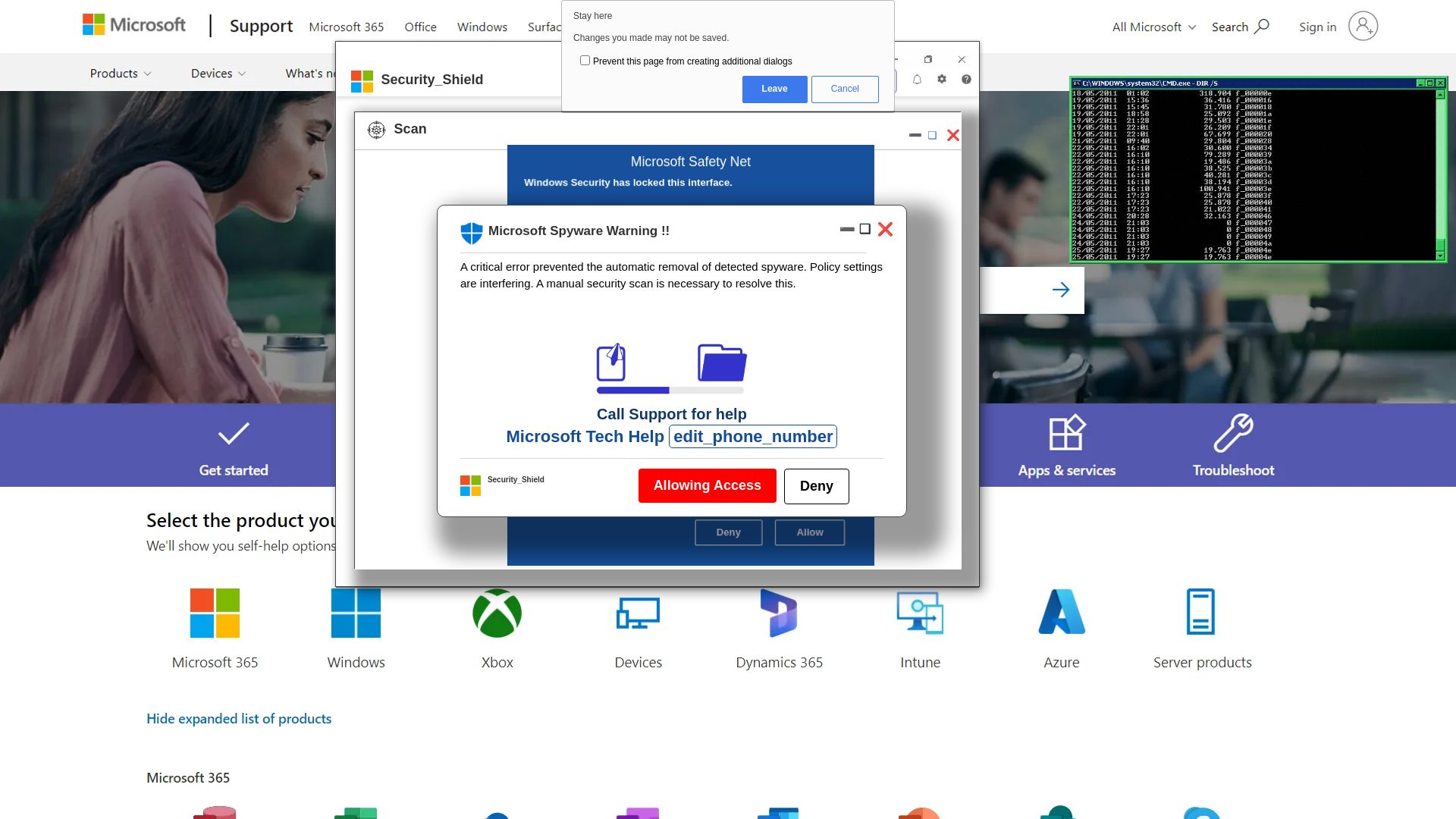1456x819 pixels.
Task: Click the blue folder icon in Spyware Warning
Action: [722, 362]
